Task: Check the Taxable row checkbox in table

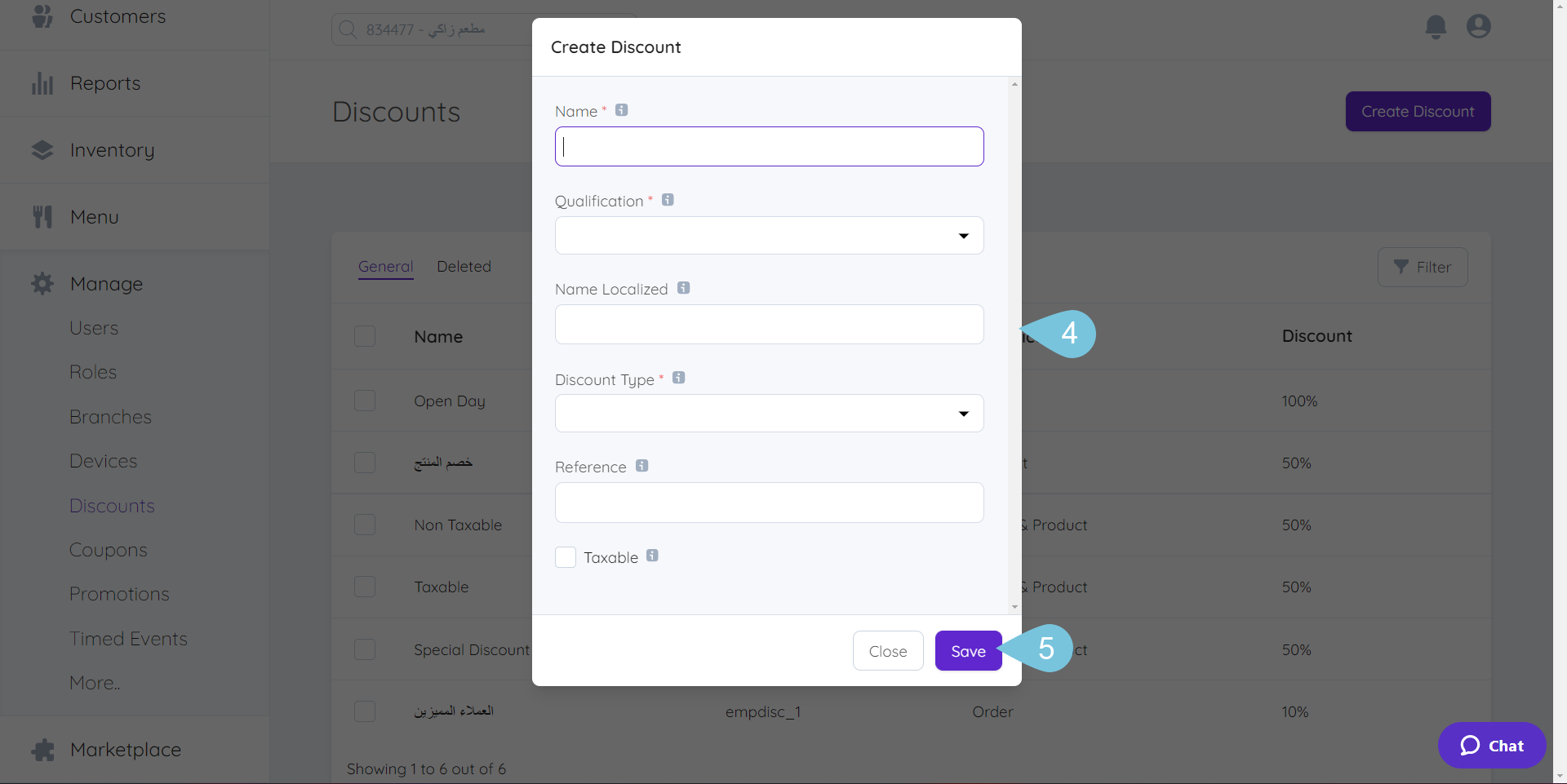Action: tap(365, 587)
